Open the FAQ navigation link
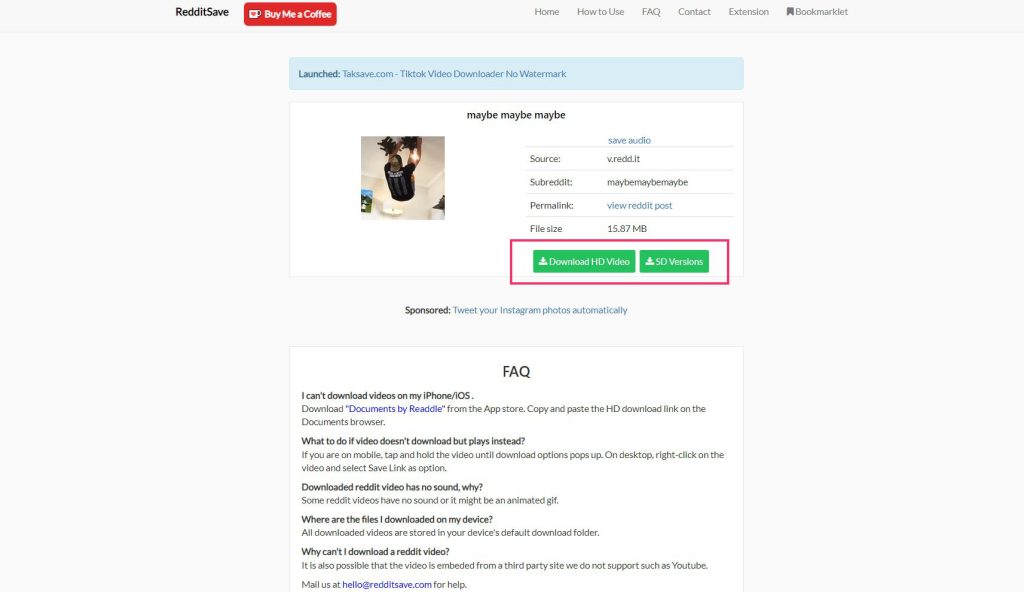 (651, 12)
